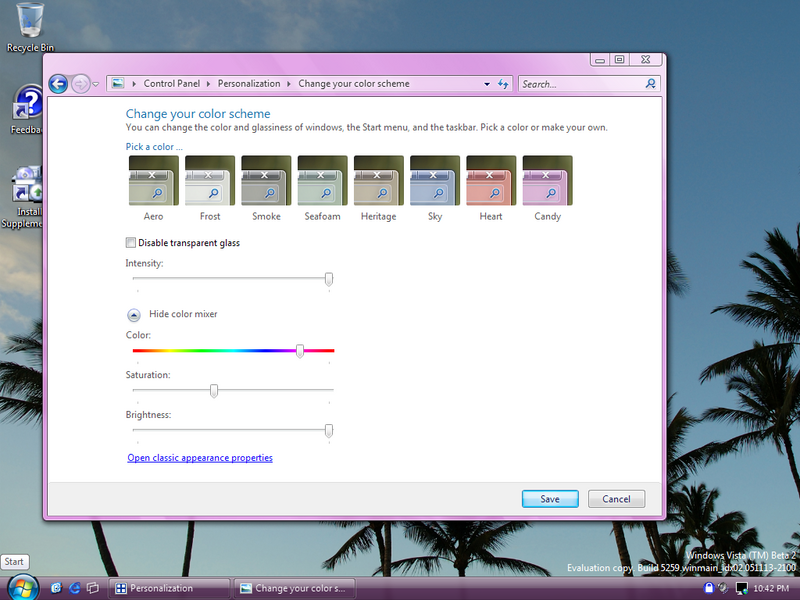
Task: Choose the Aero color scheme
Action: point(154,189)
